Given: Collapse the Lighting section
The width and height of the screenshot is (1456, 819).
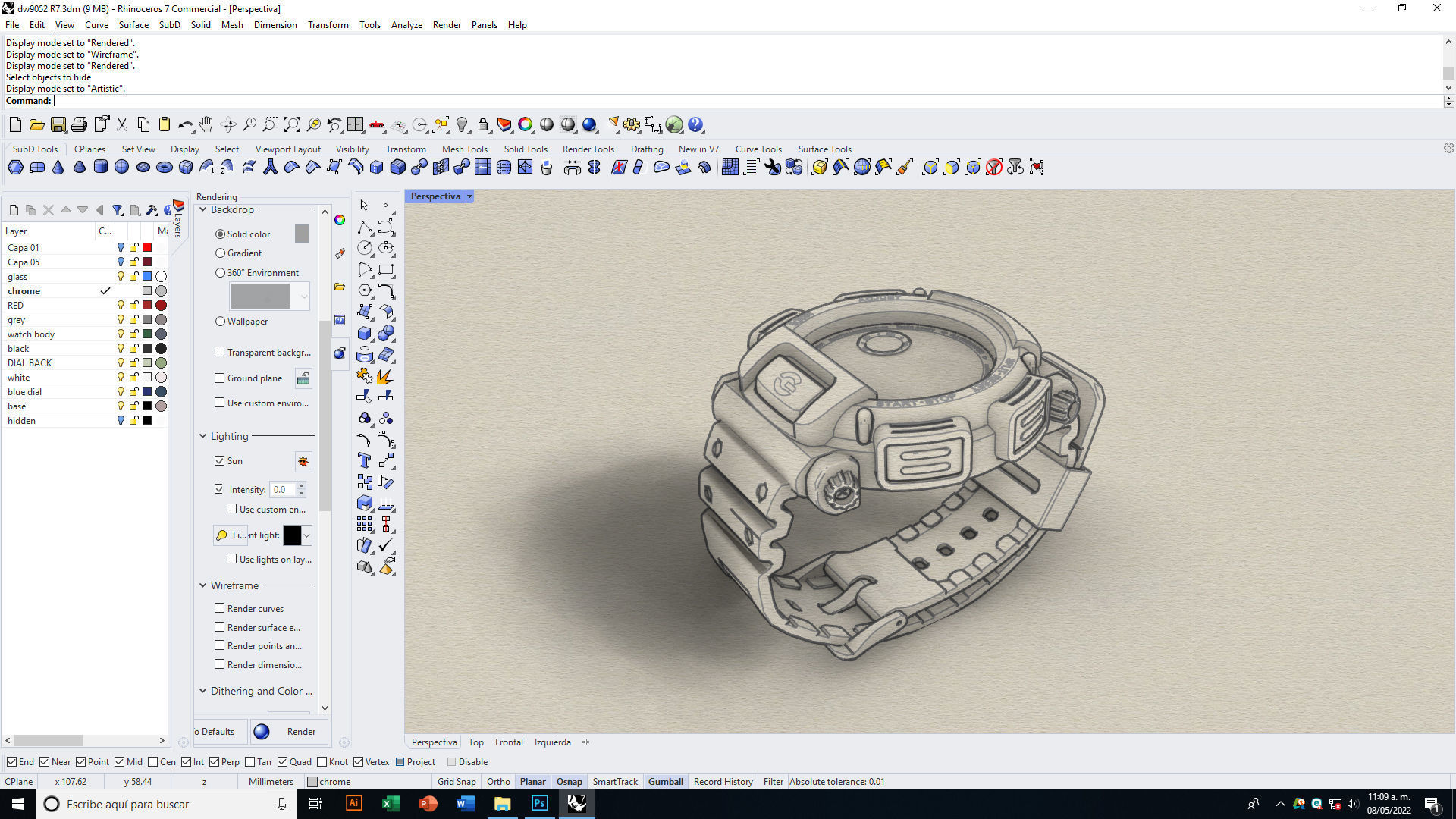Looking at the screenshot, I should tap(203, 436).
